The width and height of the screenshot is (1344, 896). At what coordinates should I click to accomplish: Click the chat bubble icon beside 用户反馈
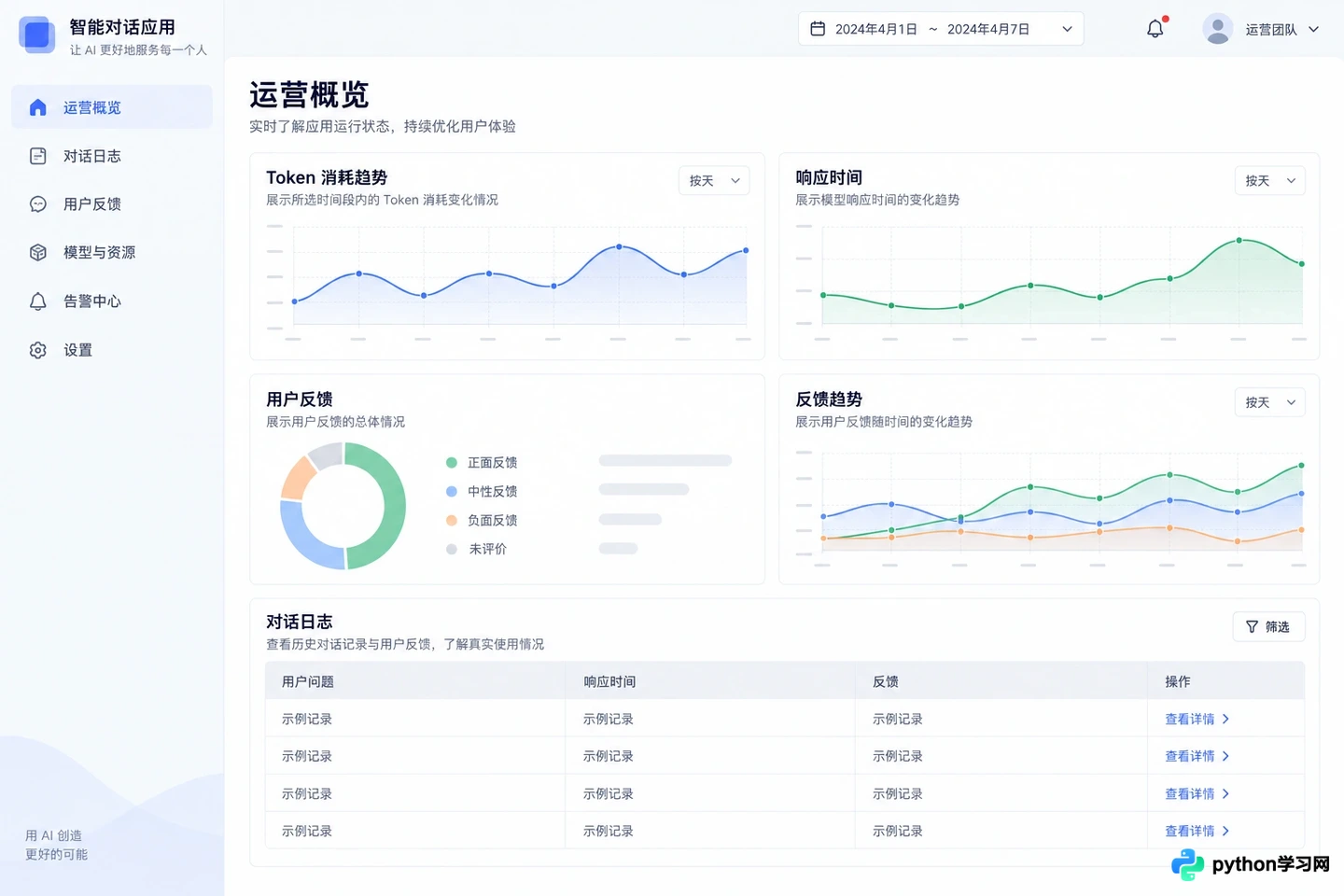click(38, 204)
